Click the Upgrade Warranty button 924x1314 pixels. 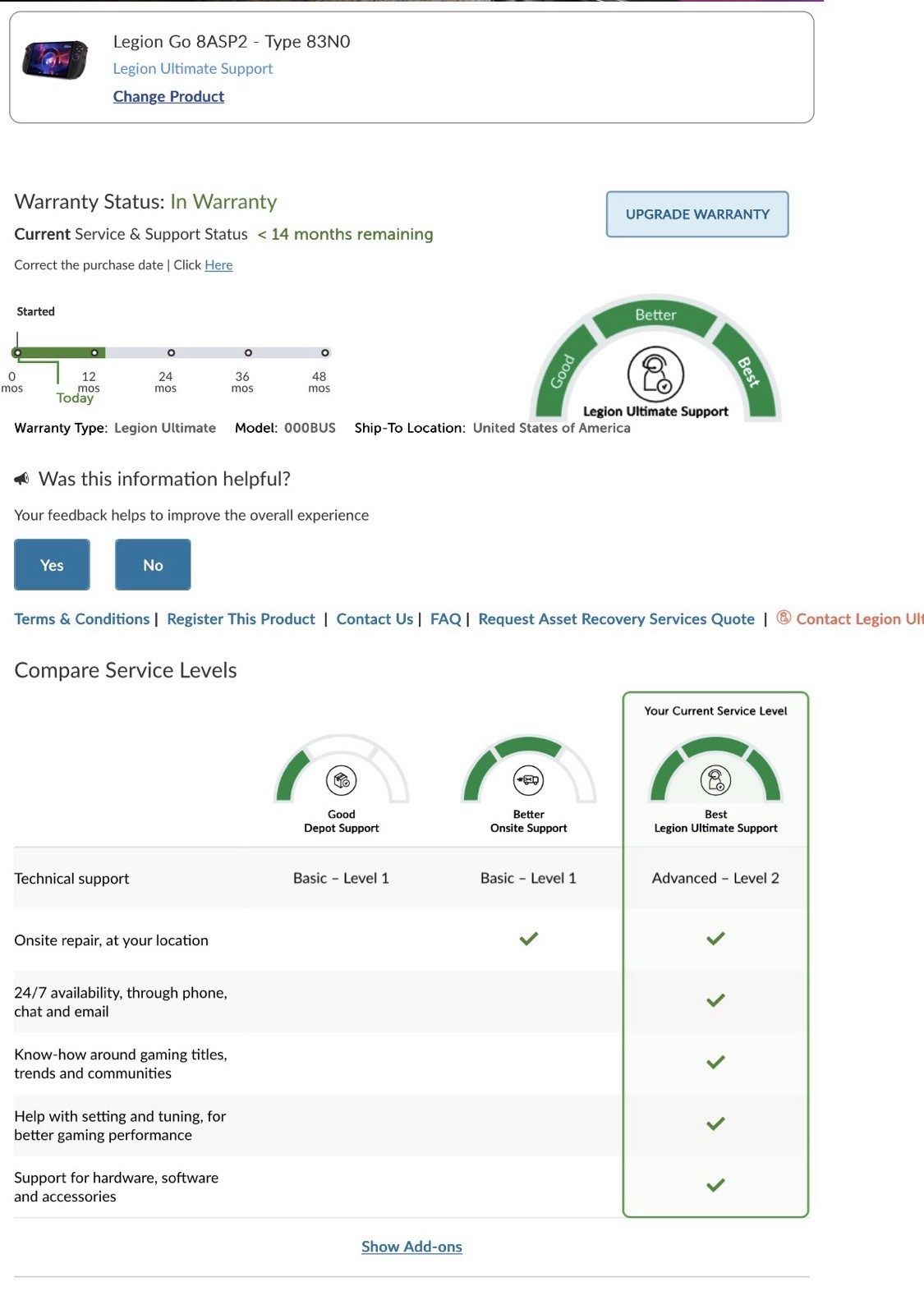(697, 214)
